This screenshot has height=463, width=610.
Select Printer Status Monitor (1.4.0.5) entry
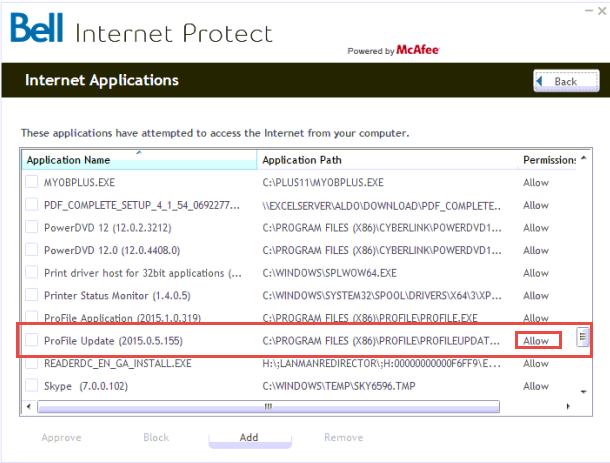pos(117,296)
